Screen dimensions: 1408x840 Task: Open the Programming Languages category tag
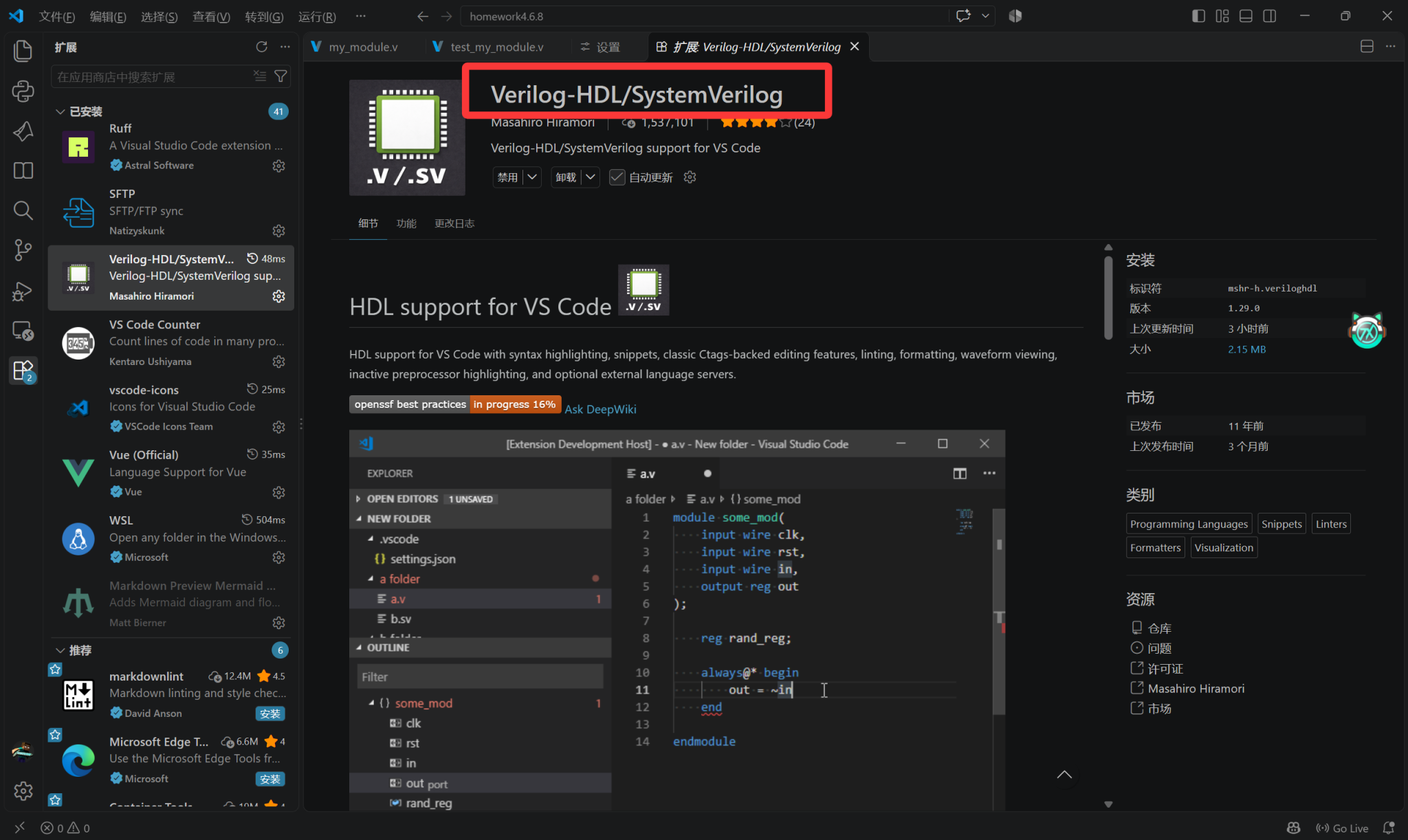click(1189, 524)
